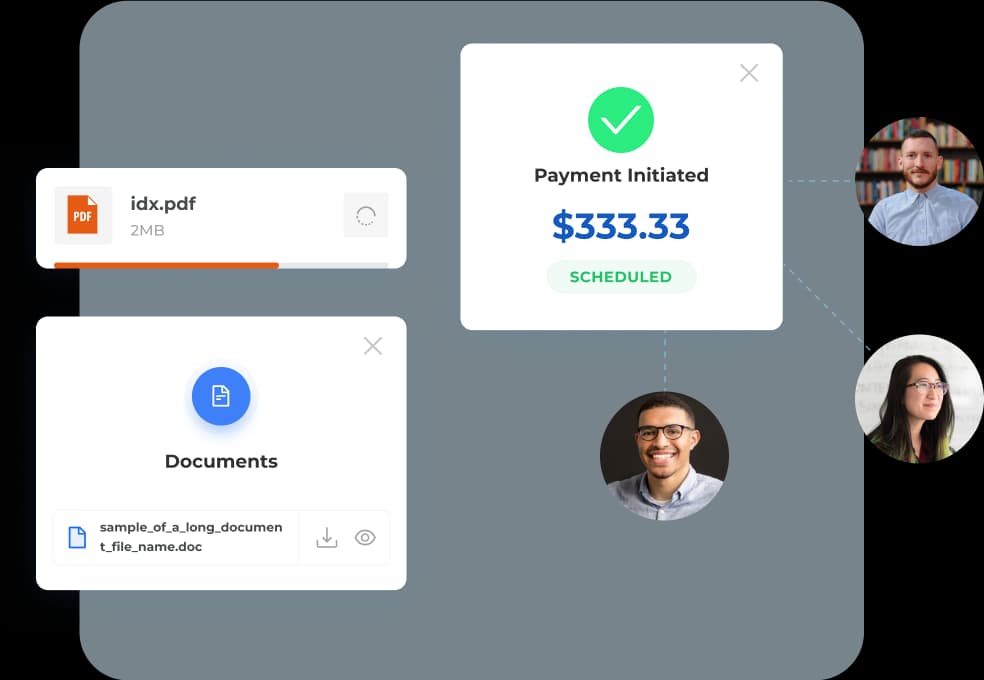Click the $333.33 payment amount
Image resolution: width=984 pixels, height=680 pixels.
pyautogui.click(x=621, y=226)
